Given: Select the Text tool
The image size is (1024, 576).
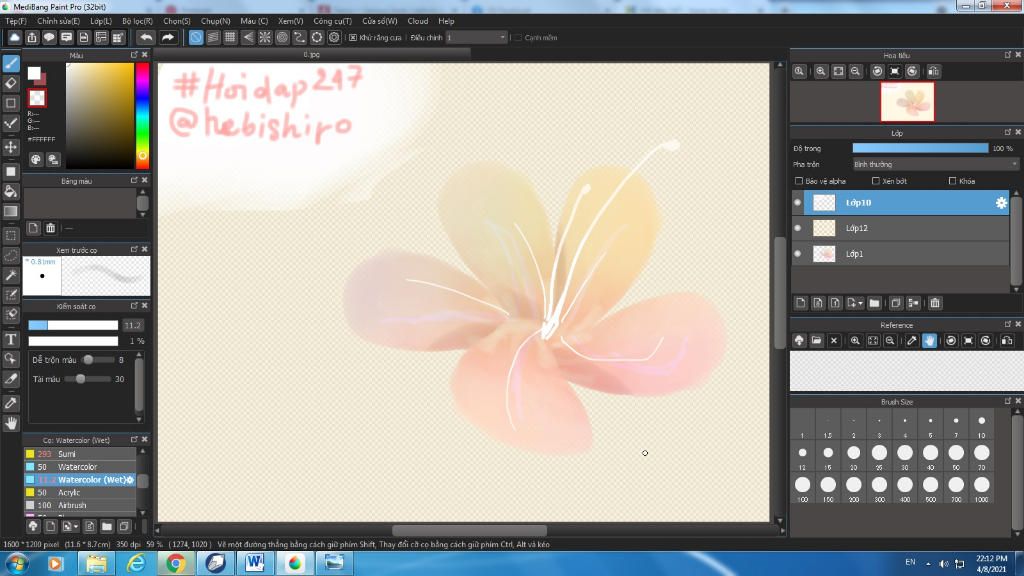Looking at the screenshot, I should point(11,339).
